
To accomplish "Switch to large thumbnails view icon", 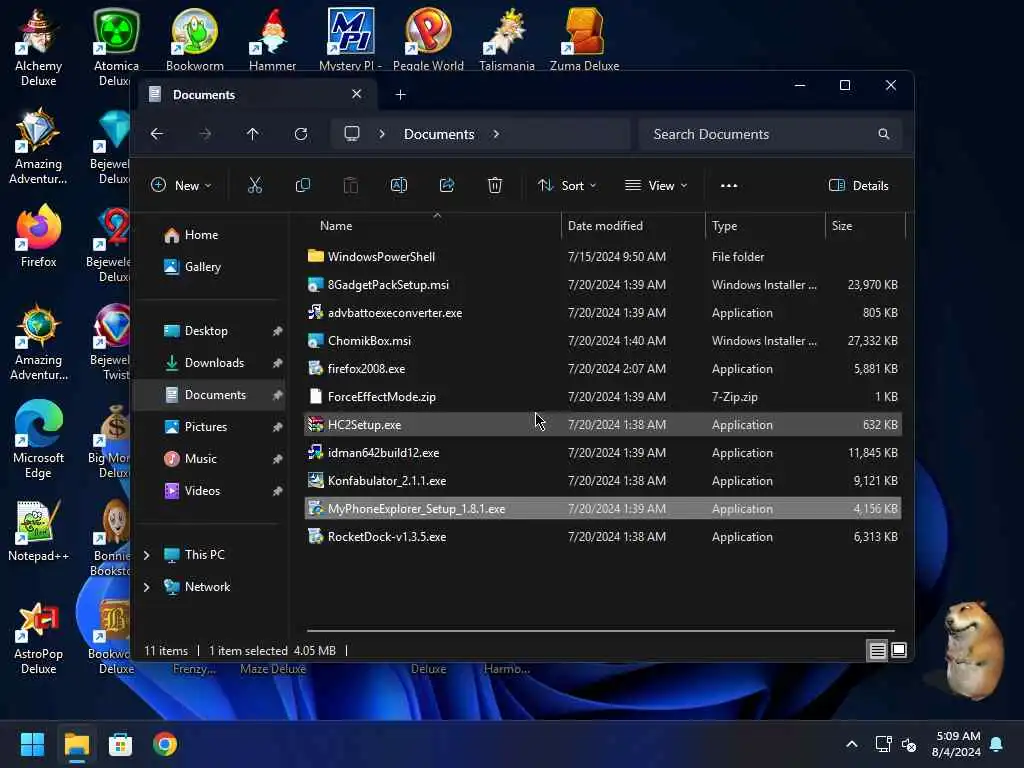I will coord(899,650).
